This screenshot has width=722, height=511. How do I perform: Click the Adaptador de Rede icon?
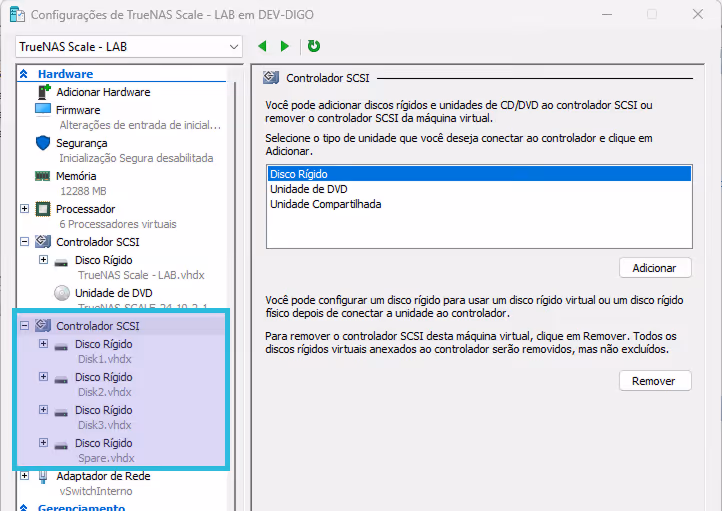point(43,476)
